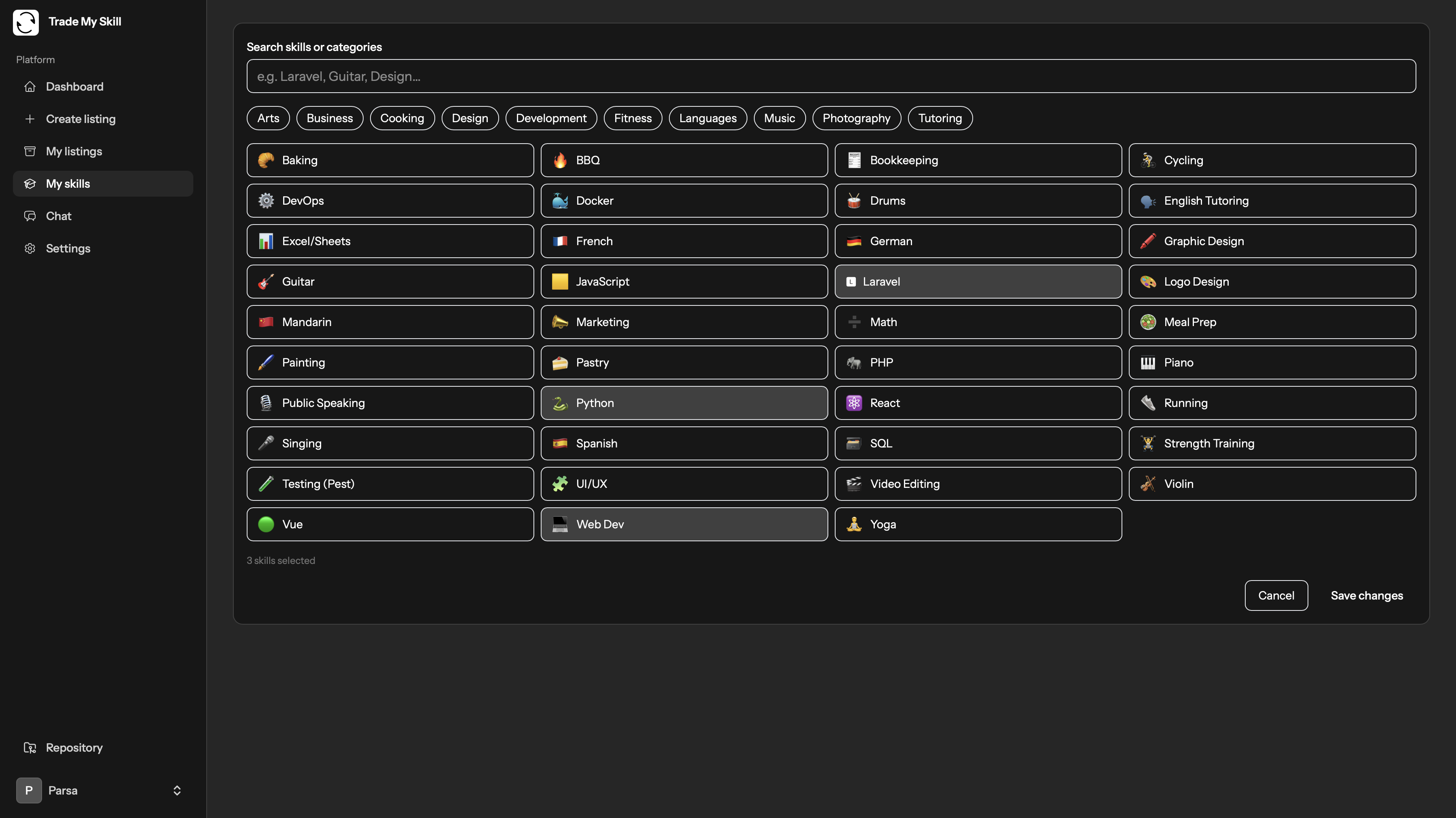
Task: Click the Cancel button
Action: pos(1276,595)
